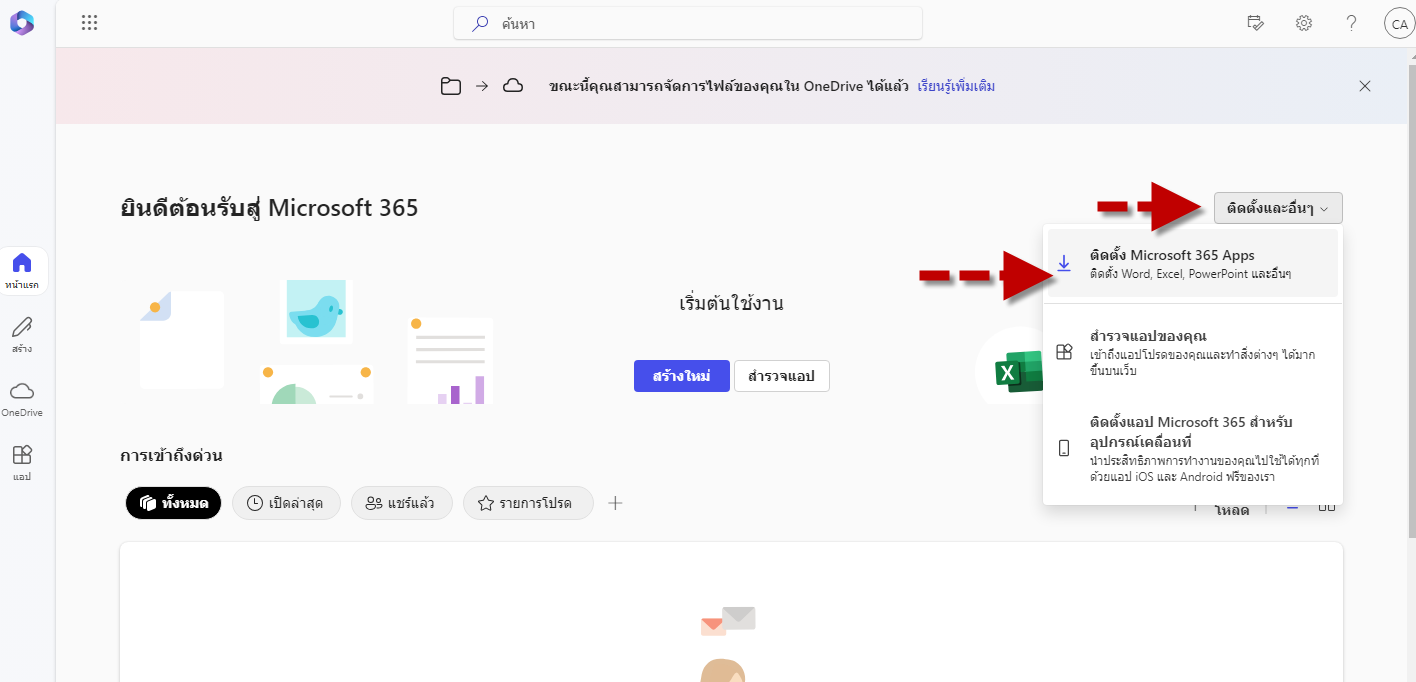Open สร้าง in the sidebar
1416x682 pixels.
coord(22,334)
